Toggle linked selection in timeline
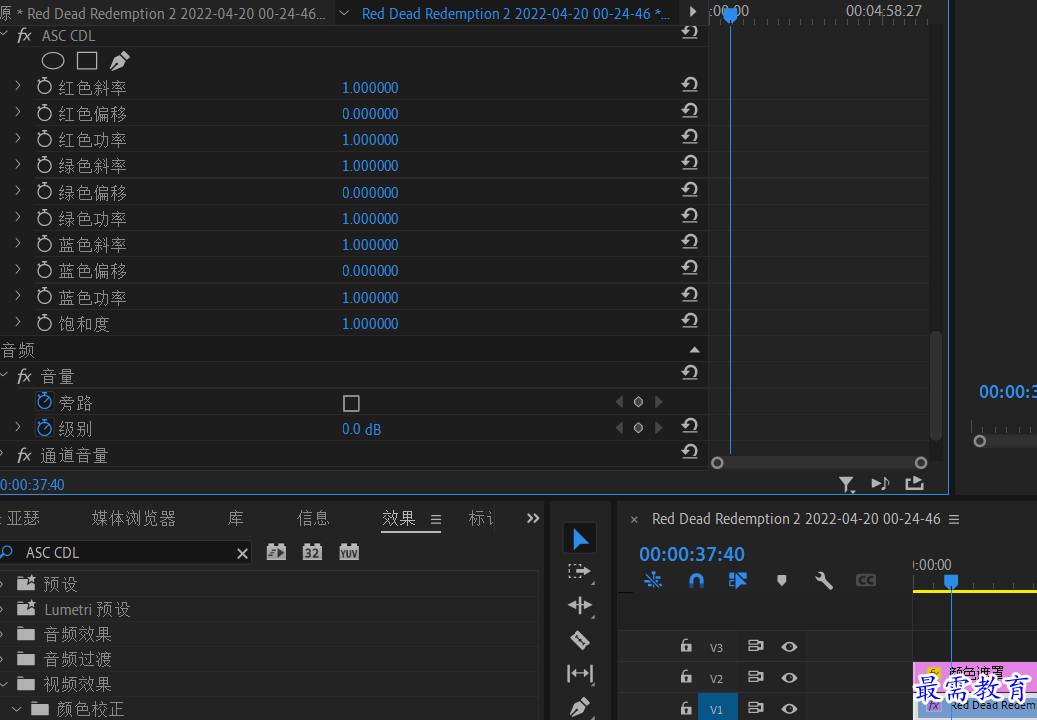Image resolution: width=1037 pixels, height=720 pixels. tap(737, 580)
